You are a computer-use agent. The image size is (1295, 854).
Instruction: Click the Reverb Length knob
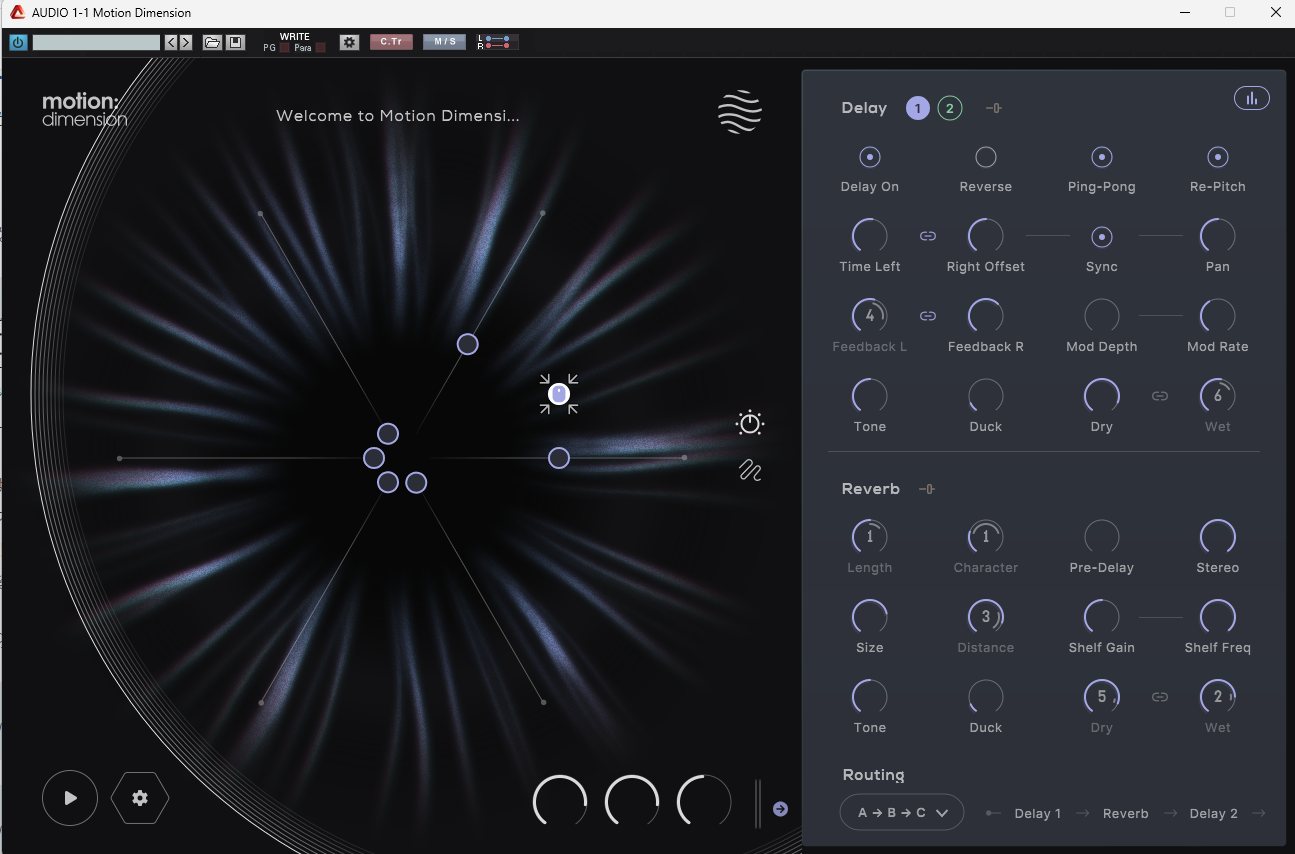point(870,537)
